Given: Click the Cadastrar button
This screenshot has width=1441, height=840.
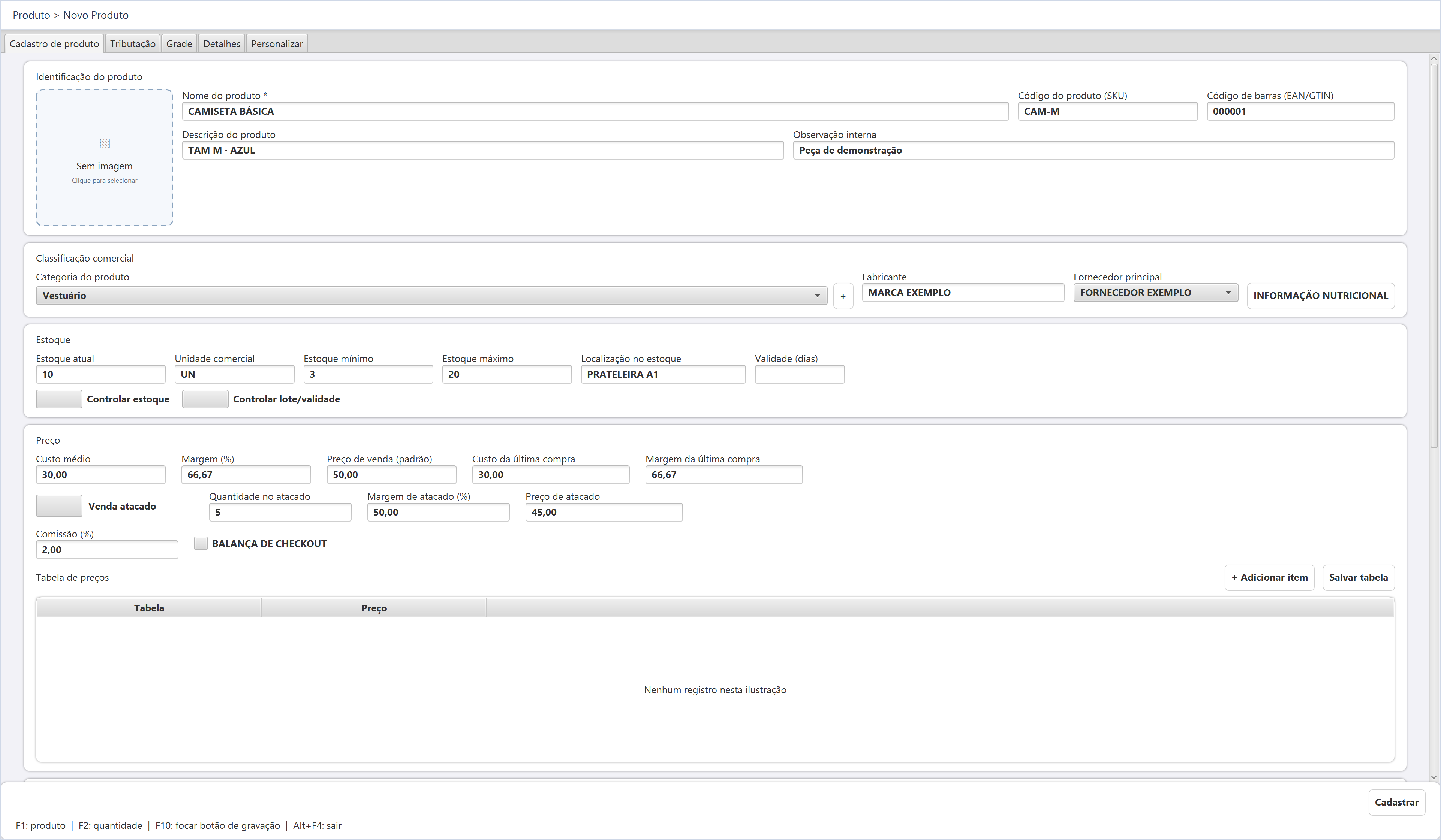Looking at the screenshot, I should [1396, 802].
